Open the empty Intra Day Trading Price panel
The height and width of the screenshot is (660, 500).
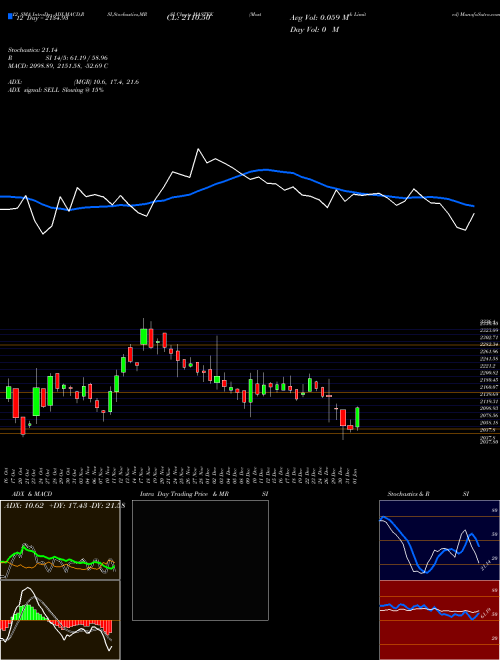[x=200, y=560]
